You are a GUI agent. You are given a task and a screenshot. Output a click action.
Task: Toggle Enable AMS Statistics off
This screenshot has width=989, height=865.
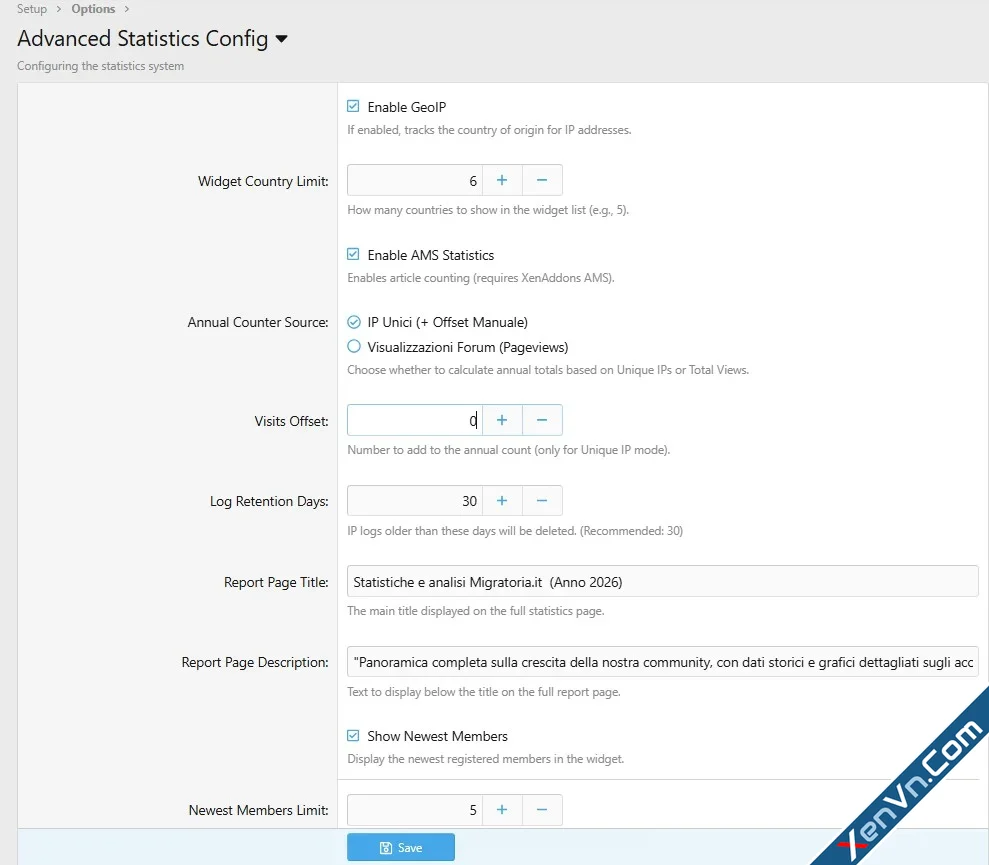pyautogui.click(x=352, y=255)
